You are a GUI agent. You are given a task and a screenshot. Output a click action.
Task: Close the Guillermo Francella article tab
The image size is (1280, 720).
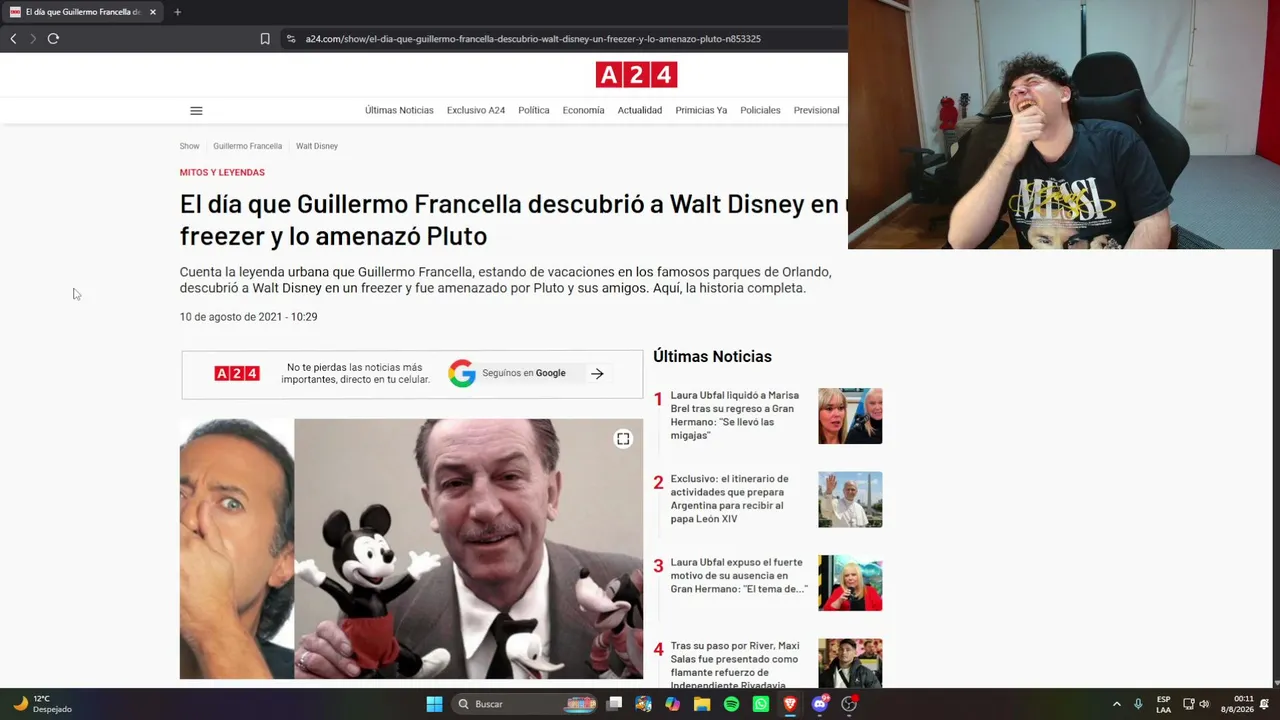point(153,12)
